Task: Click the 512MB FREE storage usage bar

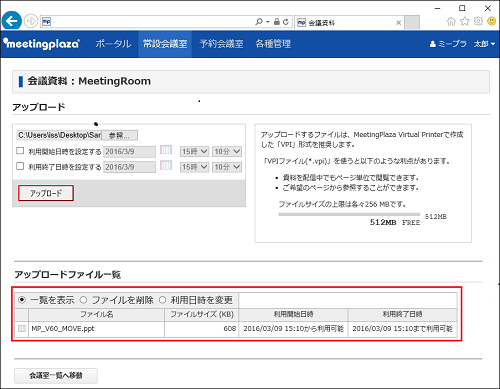Action: click(349, 215)
